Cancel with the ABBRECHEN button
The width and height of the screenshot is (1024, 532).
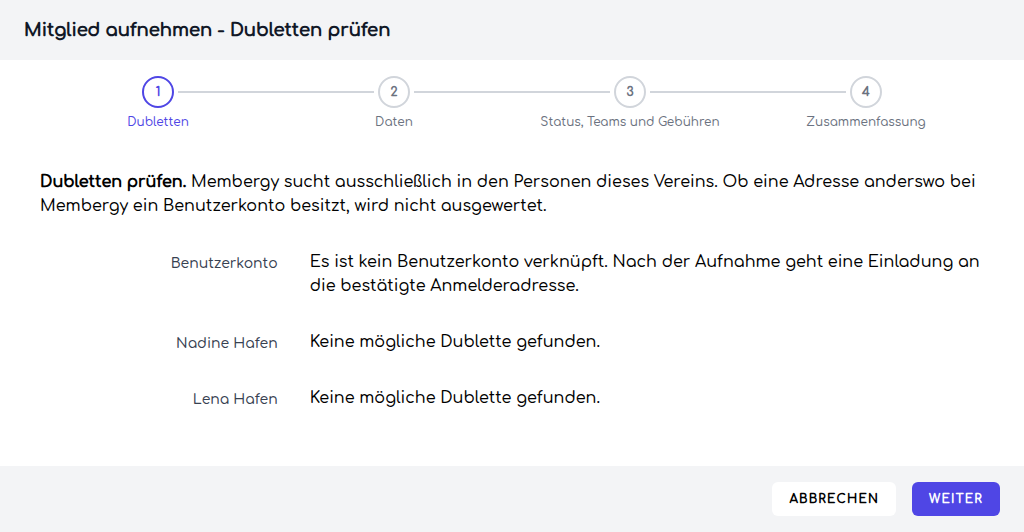click(x=833, y=499)
